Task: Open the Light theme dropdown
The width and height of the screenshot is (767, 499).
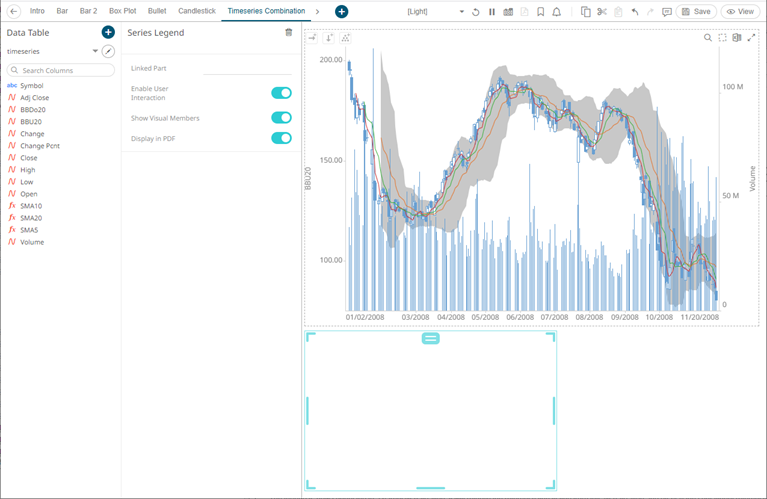Action: pos(461,12)
